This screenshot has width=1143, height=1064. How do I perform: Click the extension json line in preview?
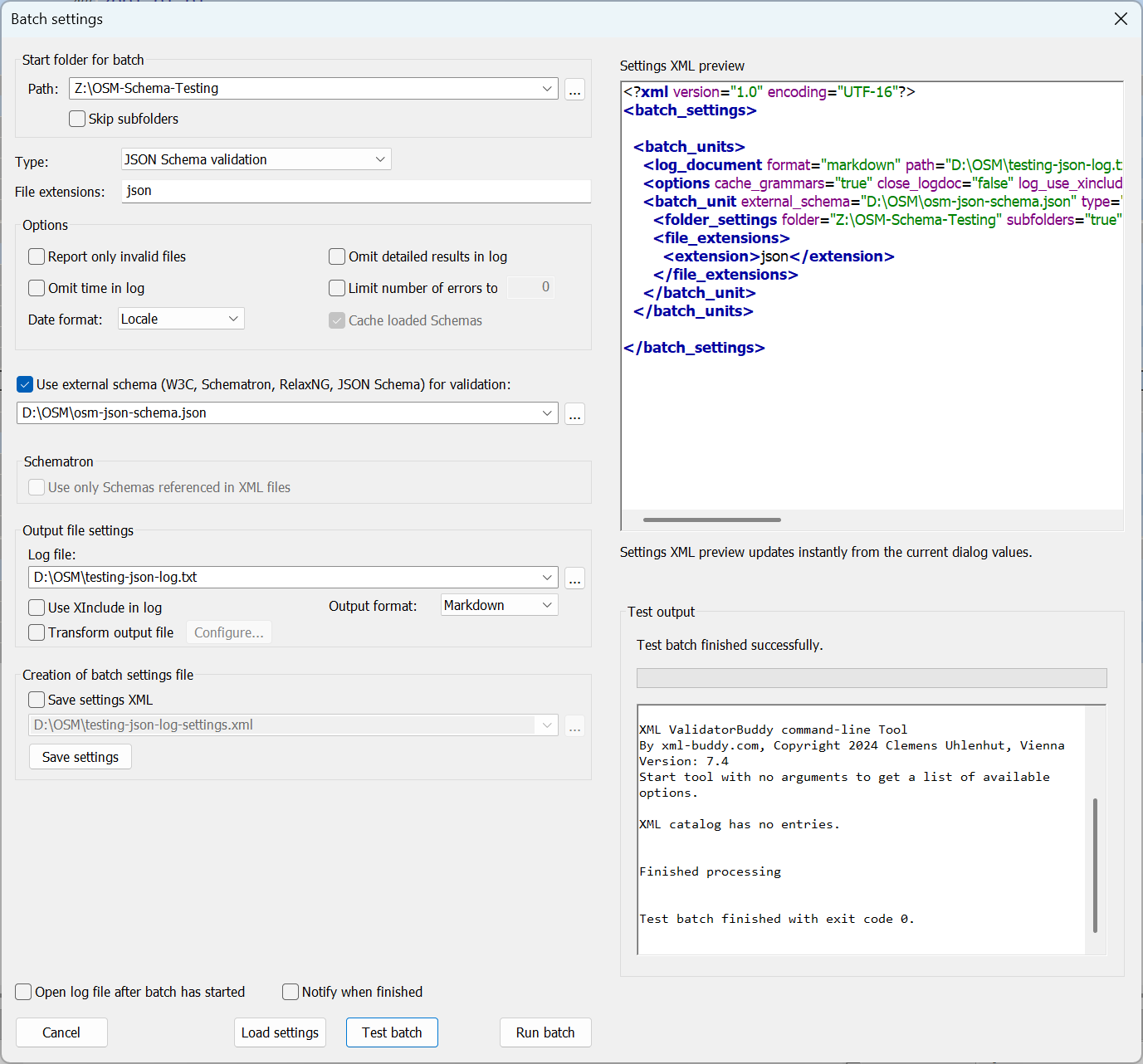pyautogui.click(x=779, y=256)
